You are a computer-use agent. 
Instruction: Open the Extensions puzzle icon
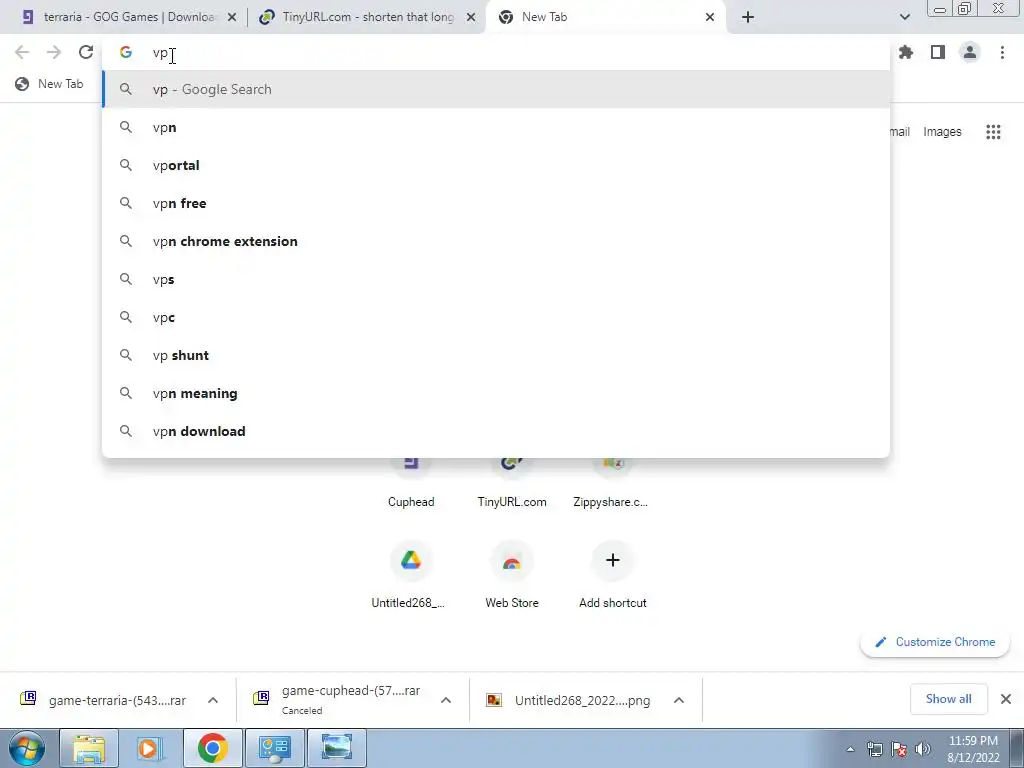[906, 52]
